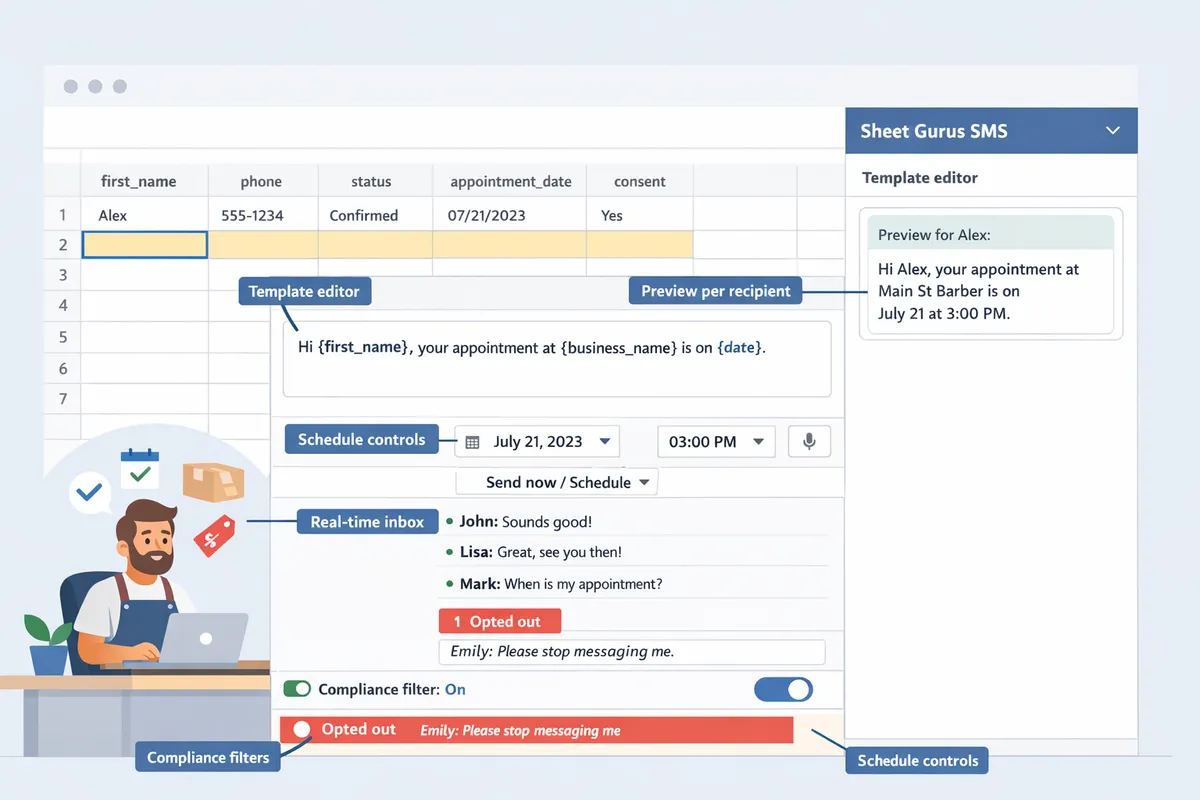Image resolution: width=1200 pixels, height=800 pixels.
Task: Select row header 3
Action: click(x=62, y=274)
